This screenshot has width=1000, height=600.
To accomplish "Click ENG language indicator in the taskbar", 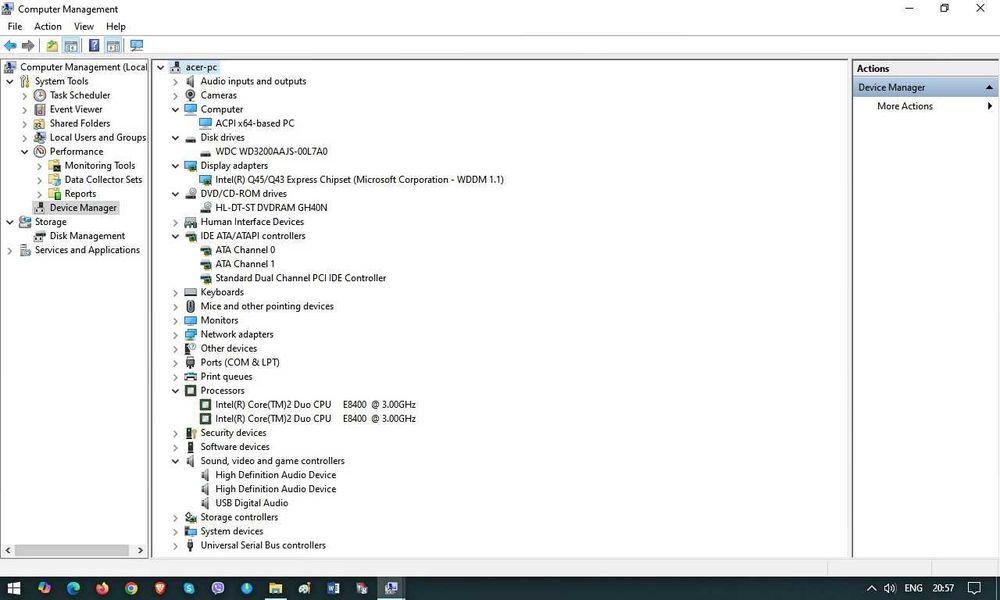I will tap(913, 588).
